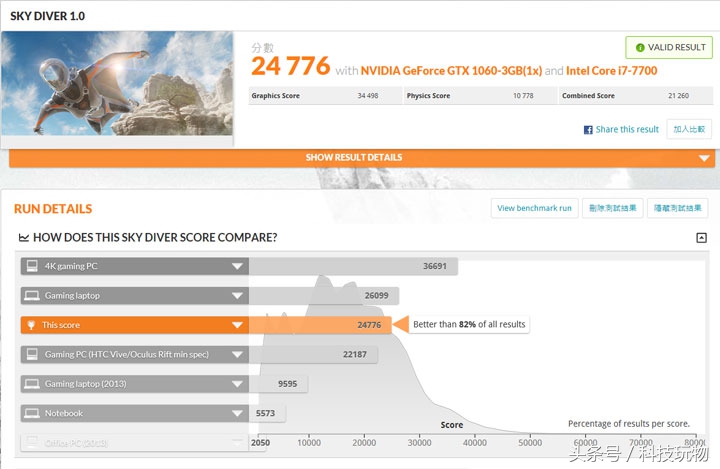Click the desktop icon on Gaming PC (HTC Vive/Oculus Rift) row

[32, 354]
